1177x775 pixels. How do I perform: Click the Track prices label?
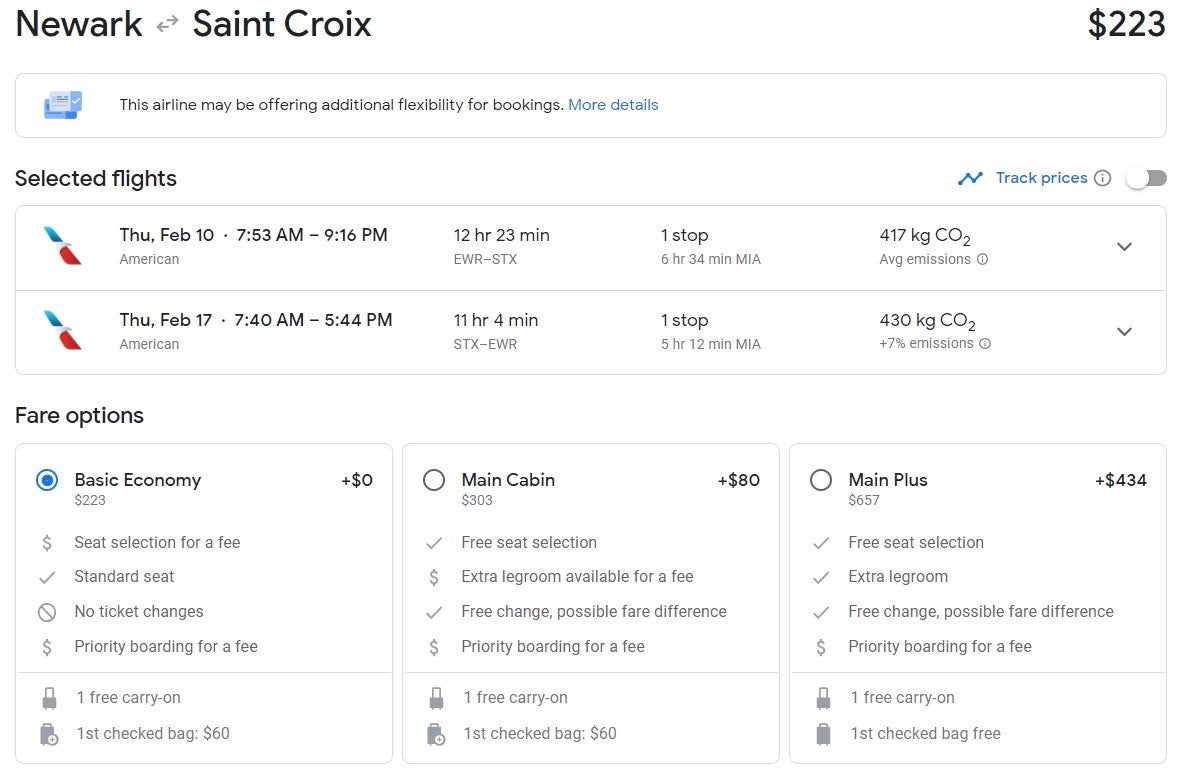tap(1041, 178)
